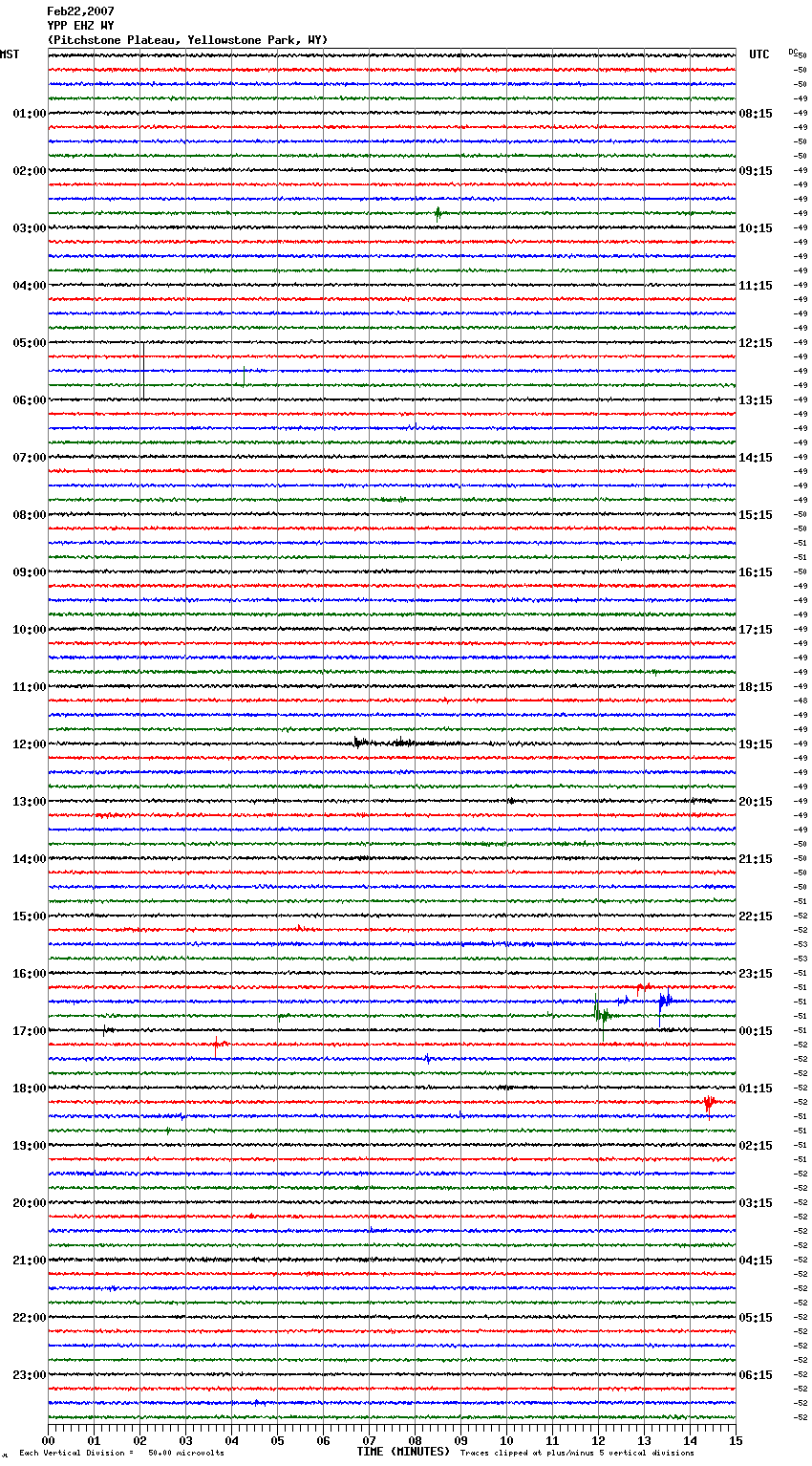Click the 00:15 UTC time label
The width and height of the screenshot is (812, 1466).
756,1031
